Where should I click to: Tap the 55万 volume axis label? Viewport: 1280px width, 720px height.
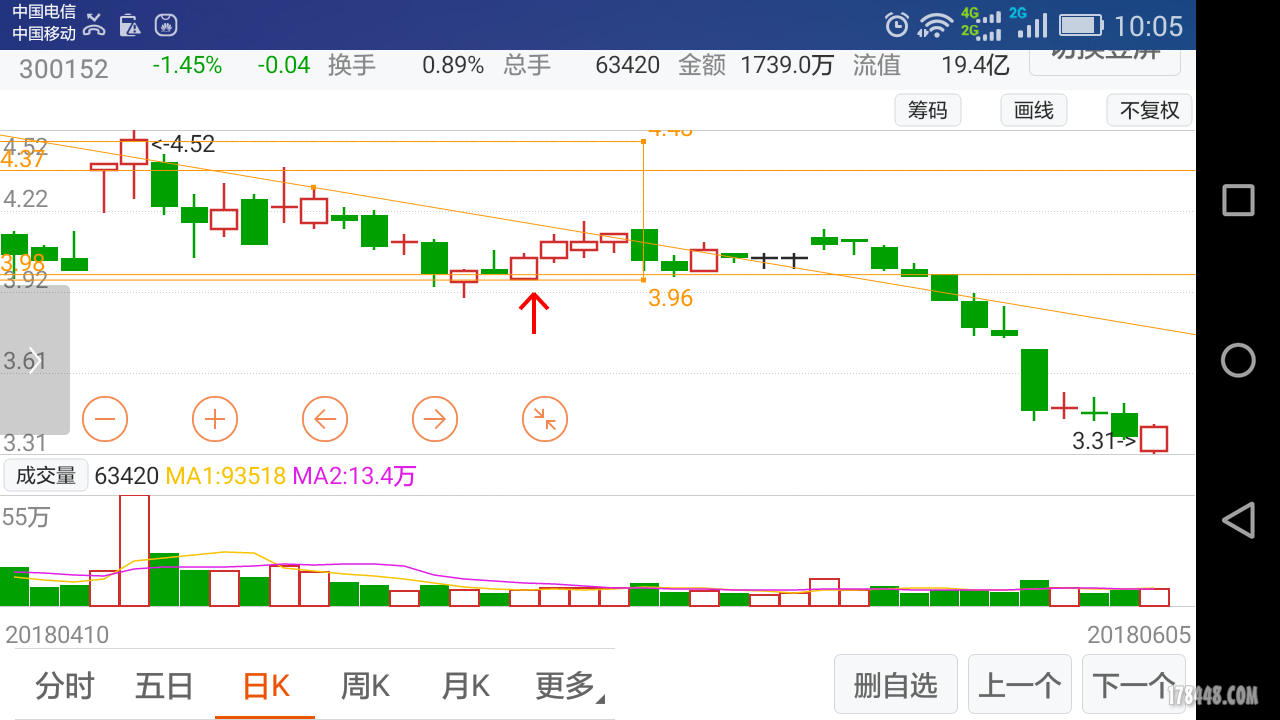coord(27,518)
